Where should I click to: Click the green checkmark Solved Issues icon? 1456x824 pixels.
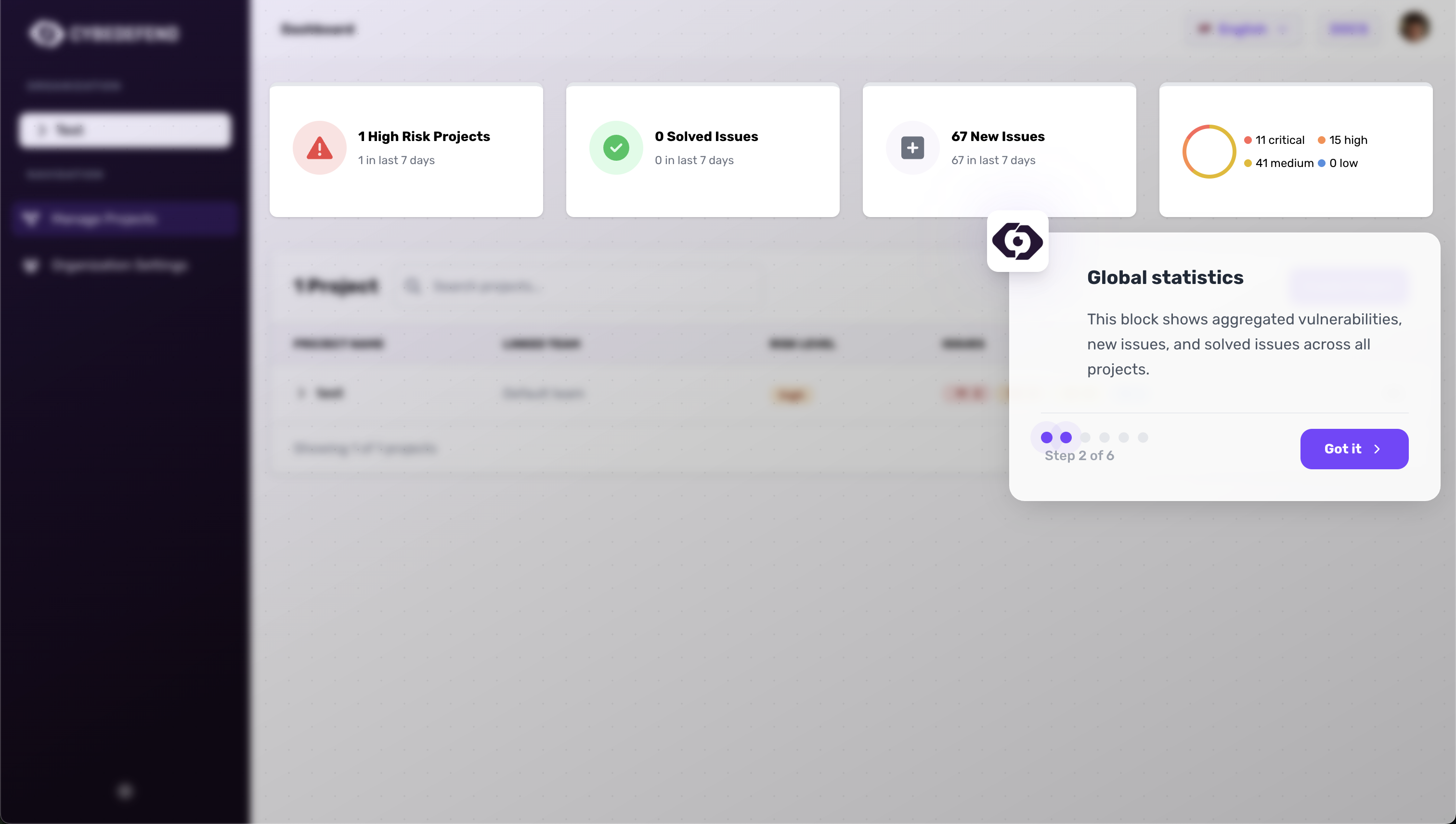[616, 148]
